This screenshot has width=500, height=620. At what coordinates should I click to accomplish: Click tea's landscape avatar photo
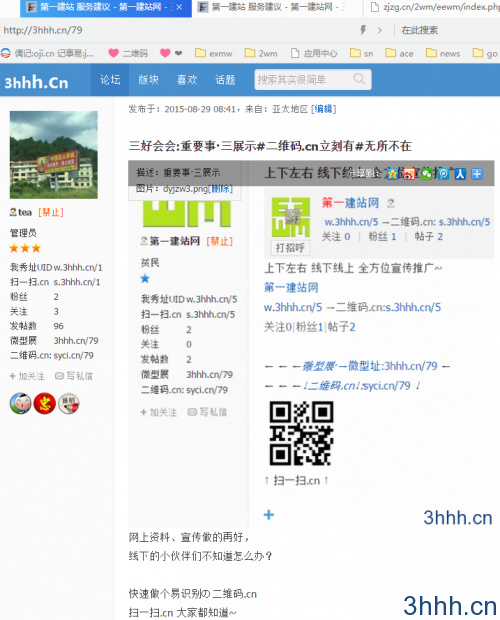[54, 155]
